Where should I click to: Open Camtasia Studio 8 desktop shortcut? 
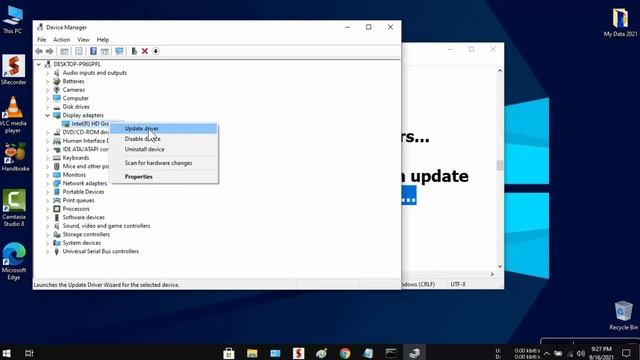[x=14, y=208]
